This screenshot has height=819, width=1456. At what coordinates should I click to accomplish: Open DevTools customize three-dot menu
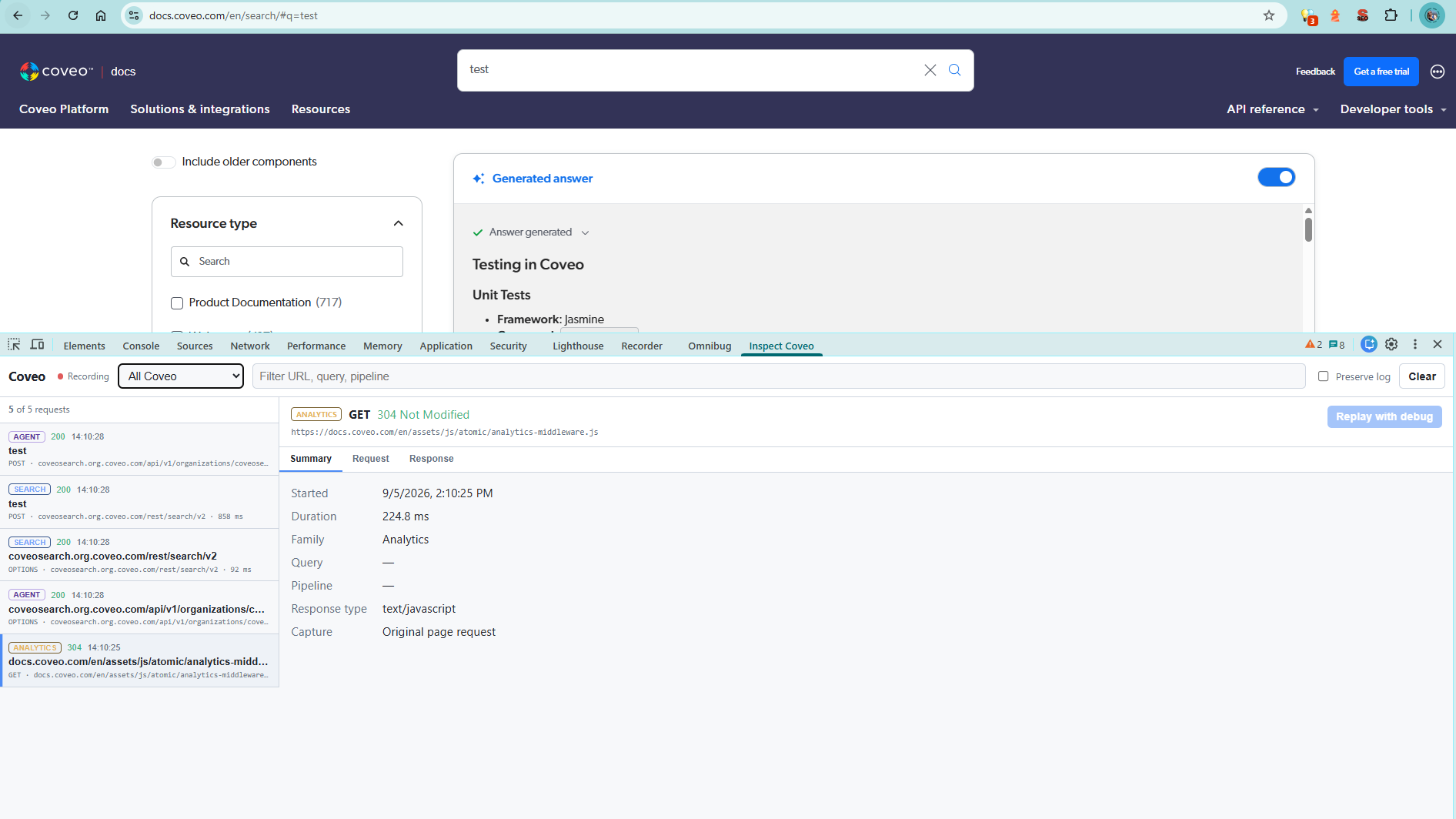click(x=1414, y=345)
